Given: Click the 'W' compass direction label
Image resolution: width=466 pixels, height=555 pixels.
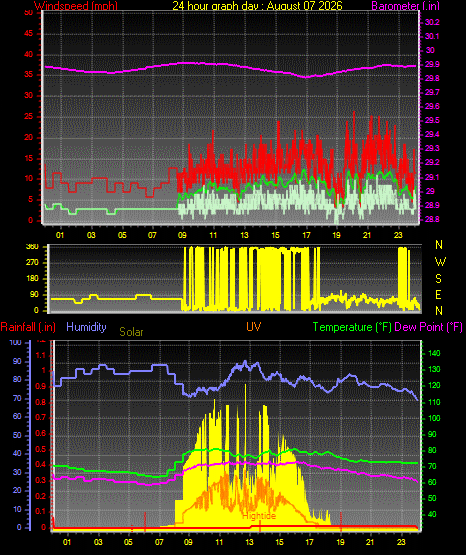Looking at the screenshot, I should 440,262.
